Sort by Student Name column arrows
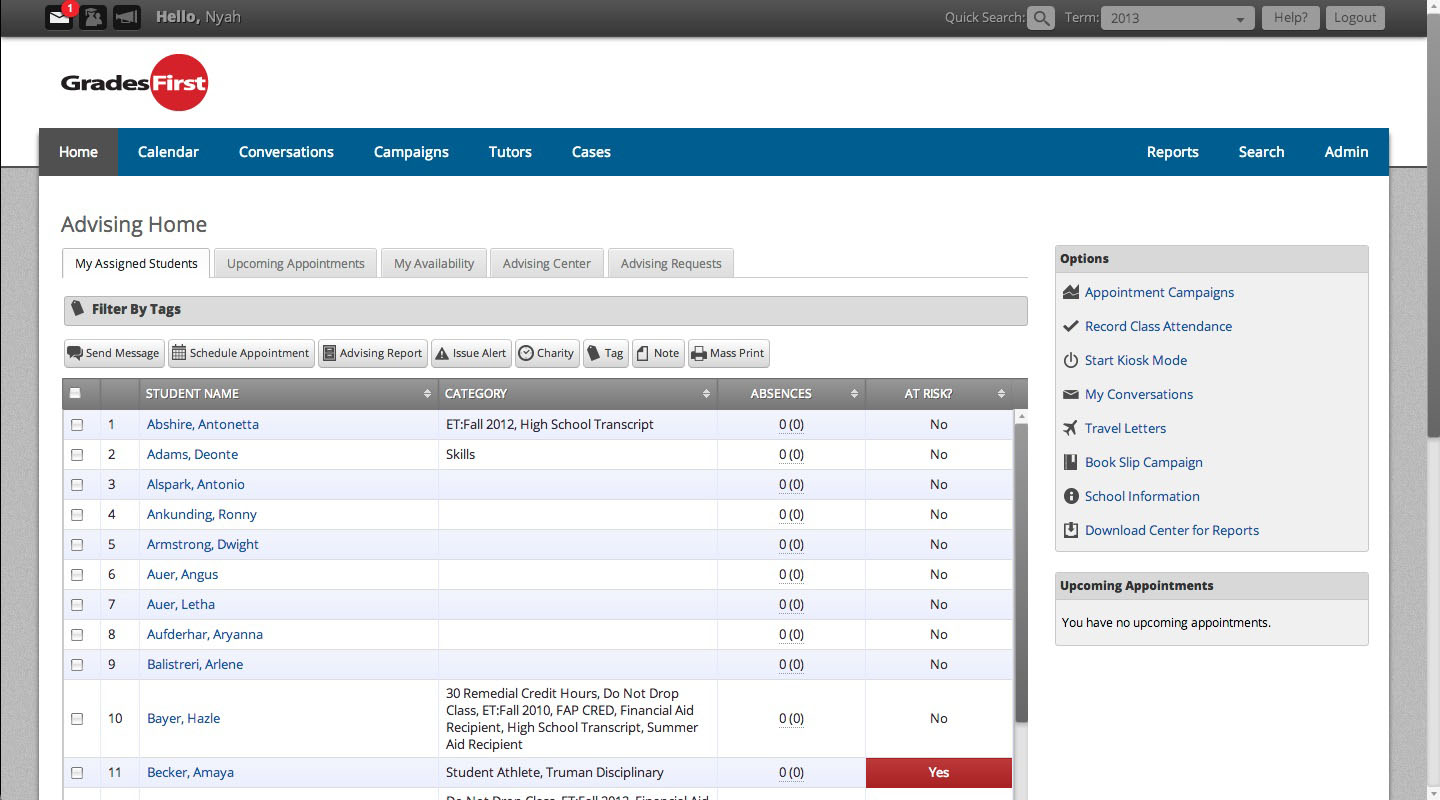Viewport: 1440px width, 800px height. [x=428, y=394]
